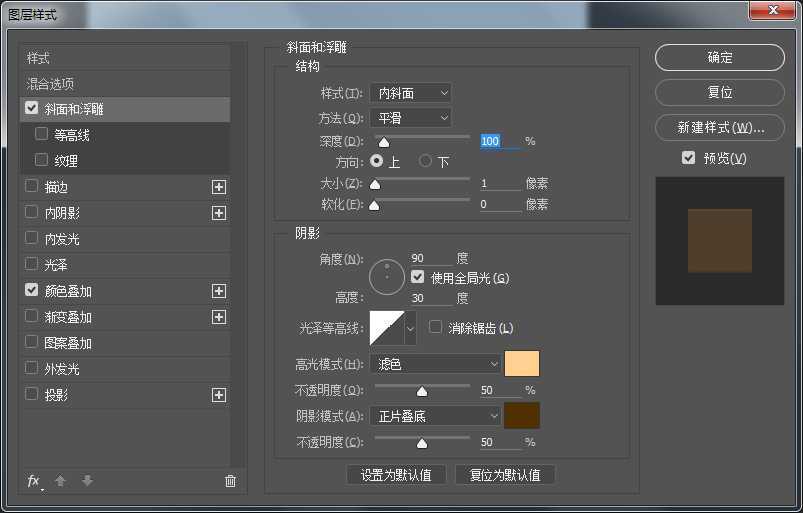Image resolution: width=803 pixels, height=513 pixels.
Task: Open the 高光模式 滤色 dropdown
Action: [x=435, y=364]
